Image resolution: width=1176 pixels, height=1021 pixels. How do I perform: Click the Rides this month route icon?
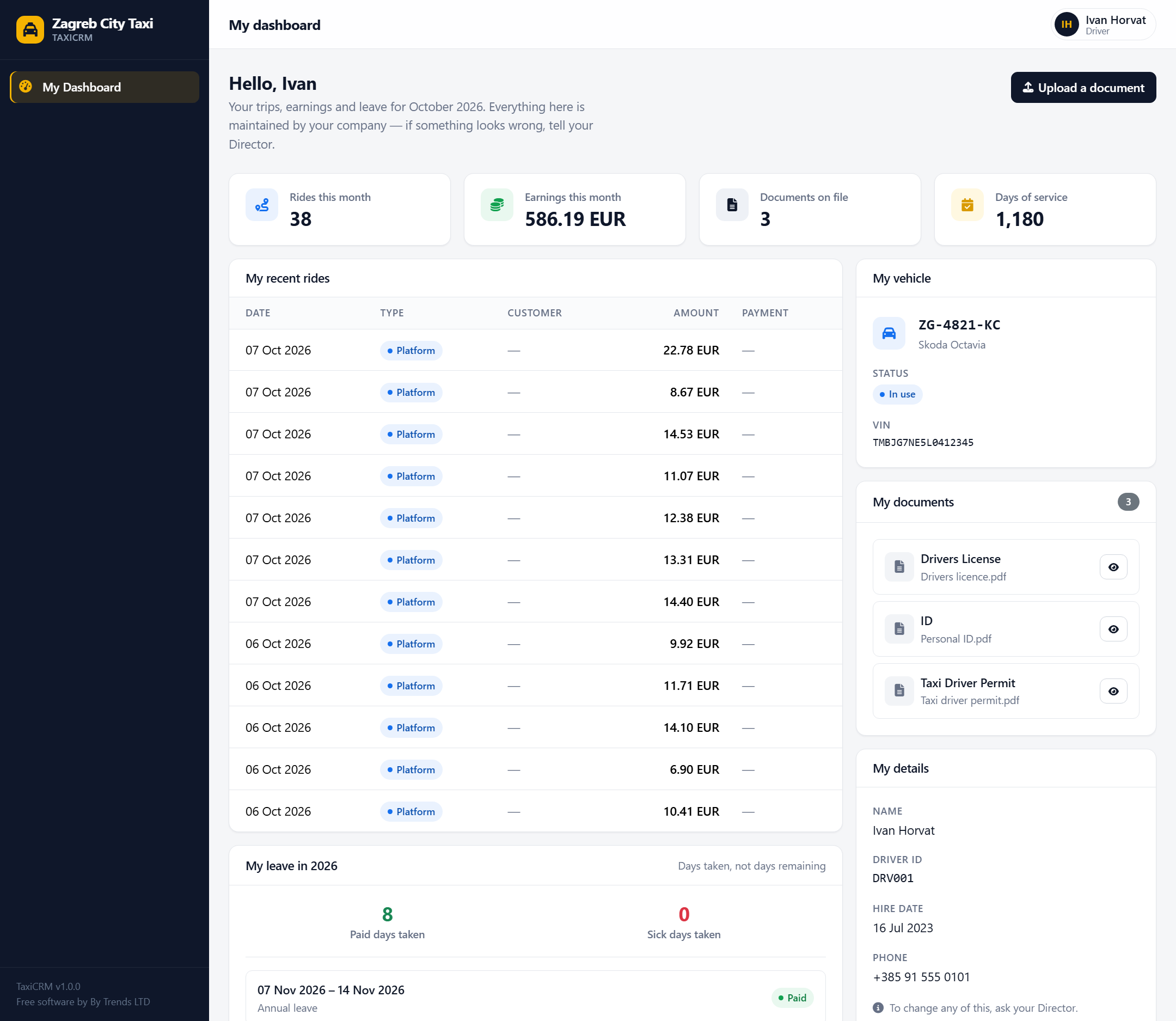click(x=262, y=205)
